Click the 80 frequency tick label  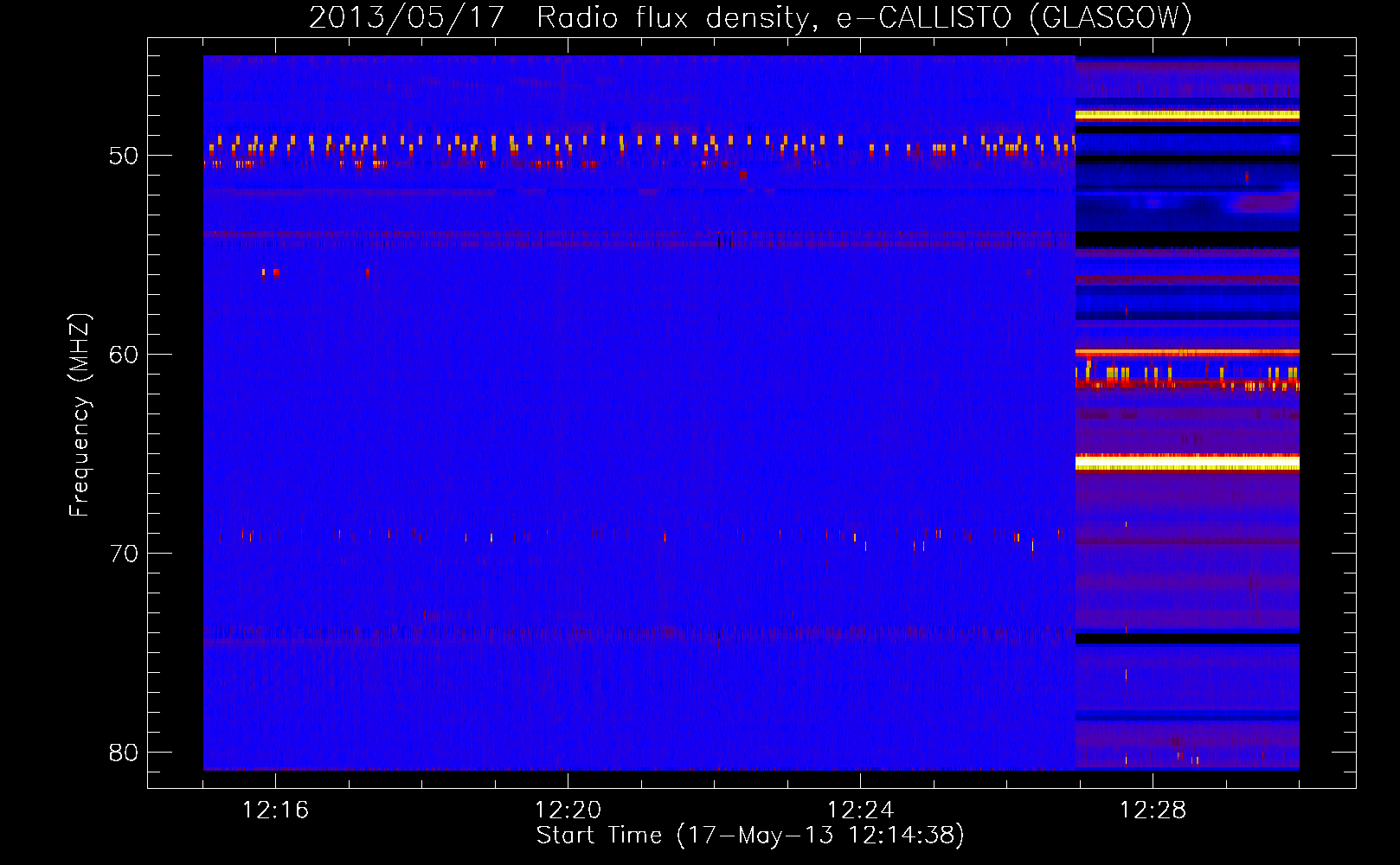(x=124, y=753)
